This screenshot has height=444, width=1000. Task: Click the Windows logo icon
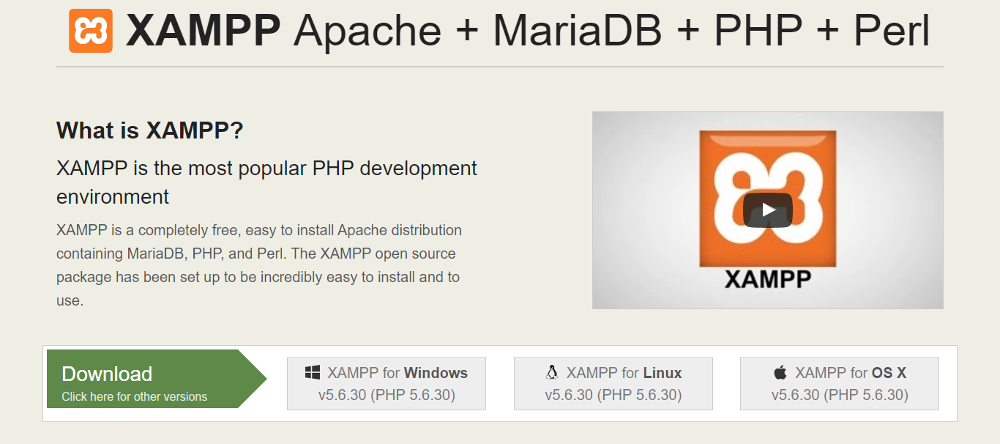point(312,373)
